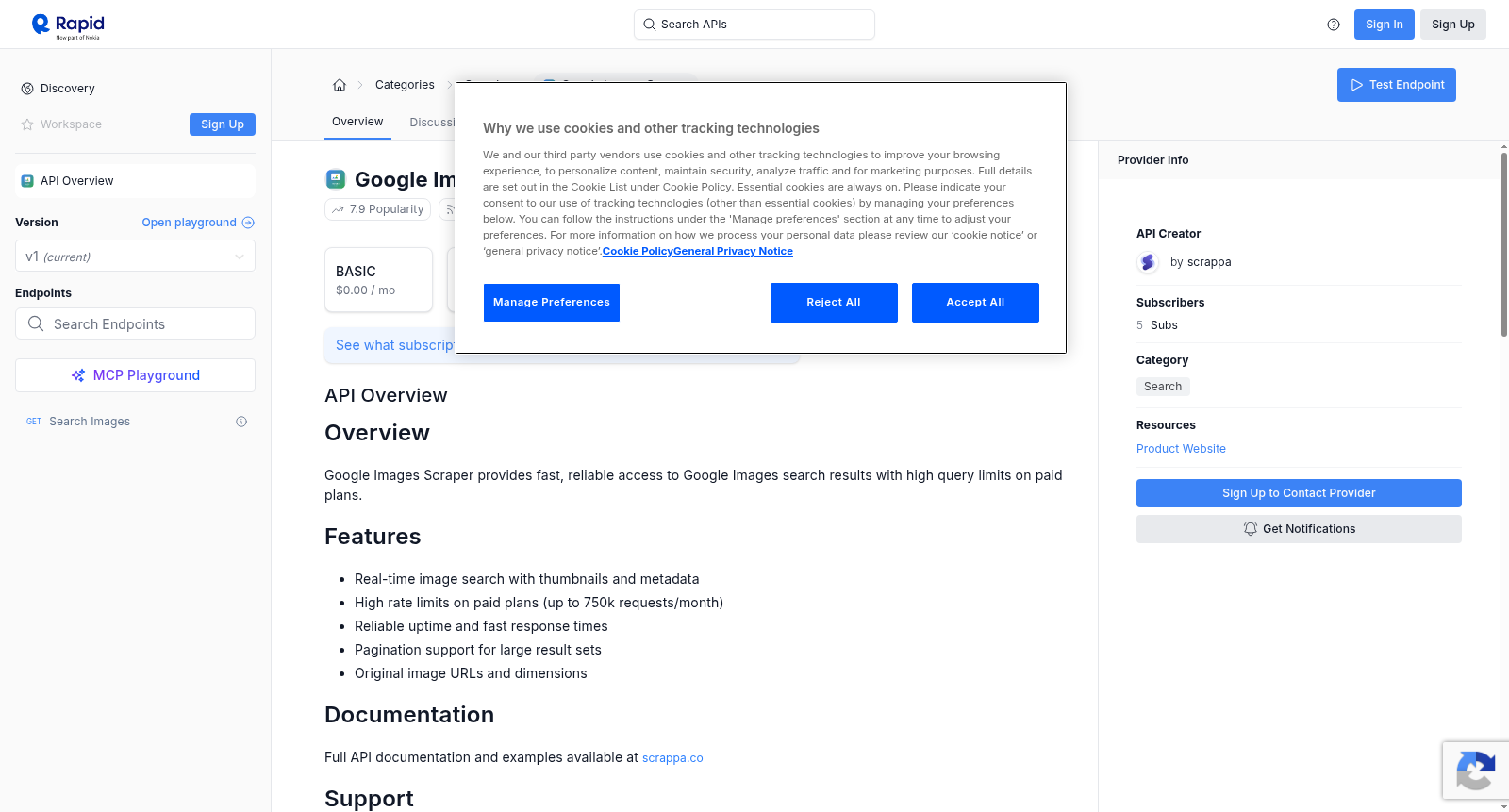Click the 7.9 Popularity badge

point(377,209)
